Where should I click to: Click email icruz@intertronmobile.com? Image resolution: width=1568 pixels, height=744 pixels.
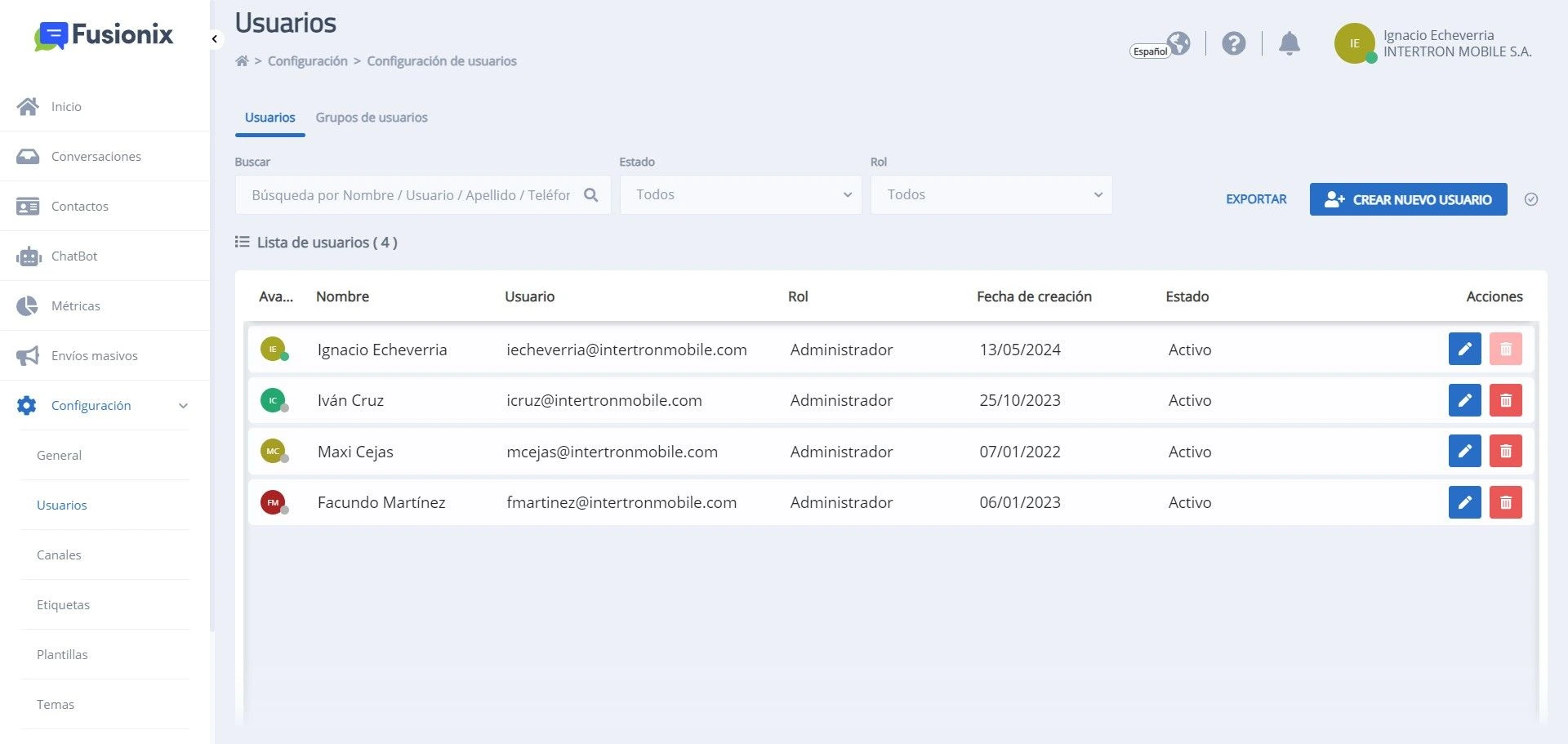[x=604, y=400]
